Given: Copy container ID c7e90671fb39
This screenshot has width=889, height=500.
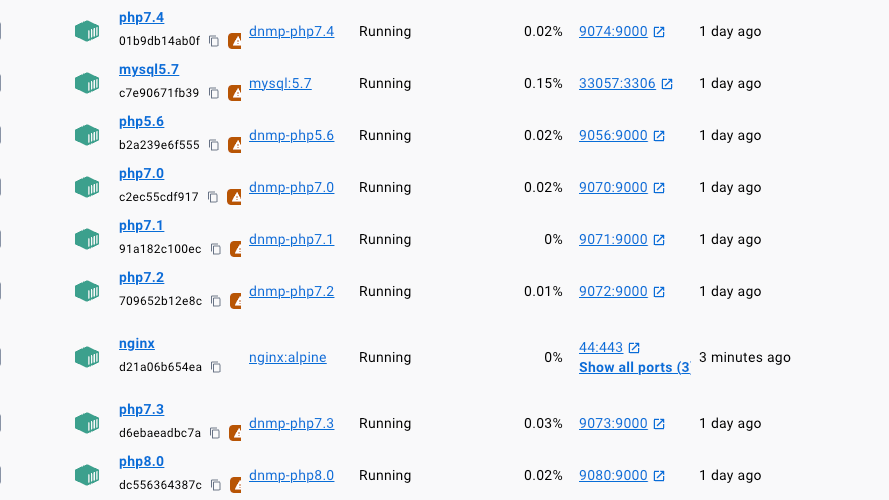Looking at the screenshot, I should pos(214,93).
